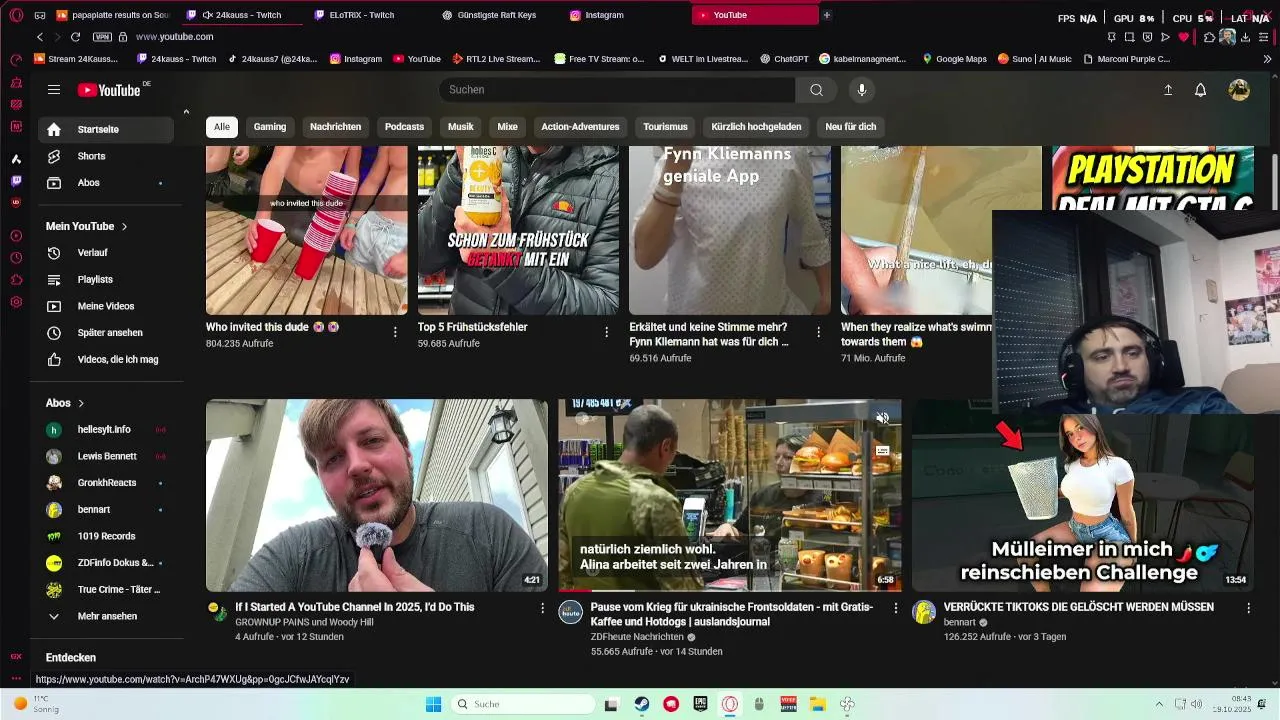Screen dimensions: 1280x720
Task: Open the browser extensions cube icon
Action: pos(1209,37)
